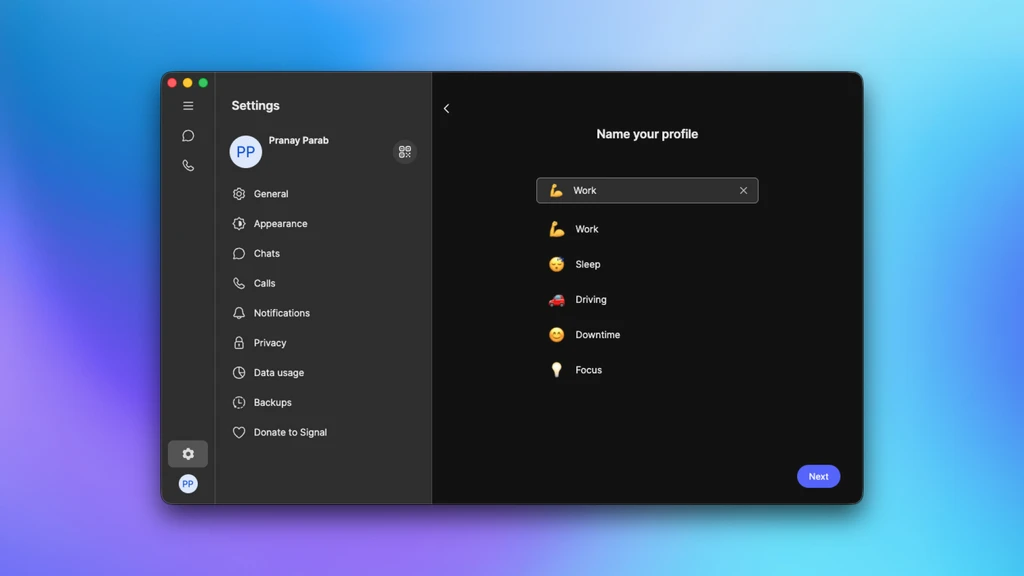Image resolution: width=1024 pixels, height=576 pixels.
Task: Continue with the Next button
Action: coord(818,477)
